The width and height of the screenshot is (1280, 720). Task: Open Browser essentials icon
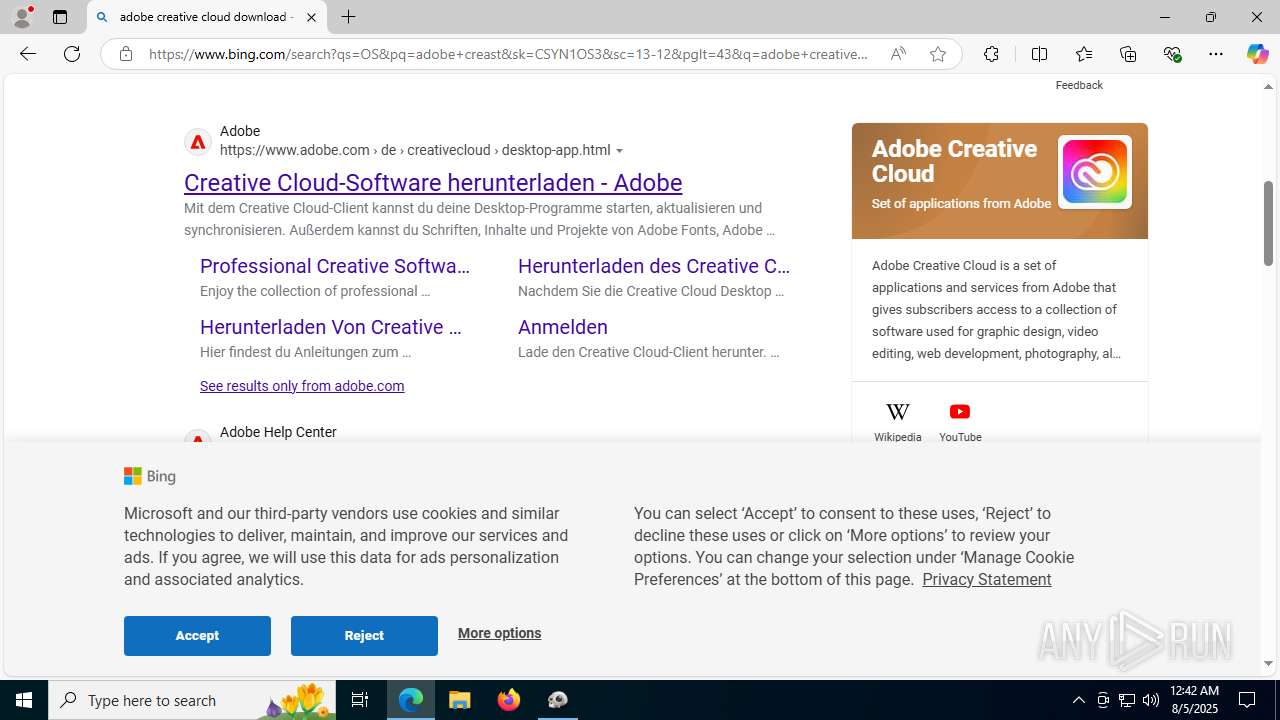(1173, 54)
